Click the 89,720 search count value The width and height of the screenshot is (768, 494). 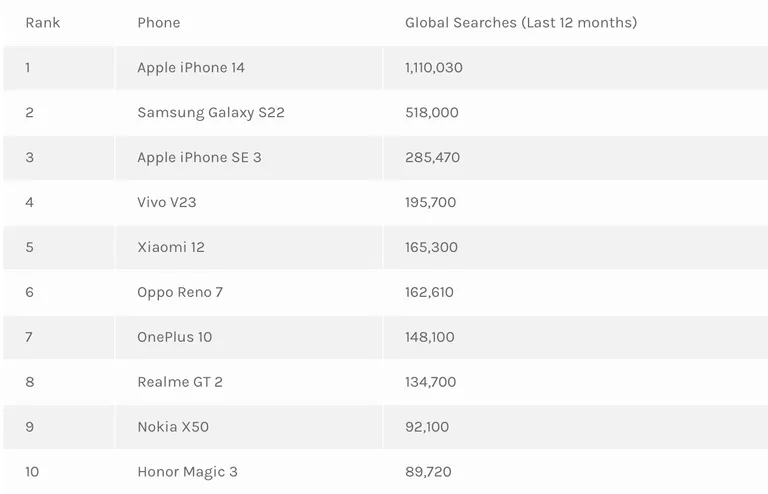(428, 472)
